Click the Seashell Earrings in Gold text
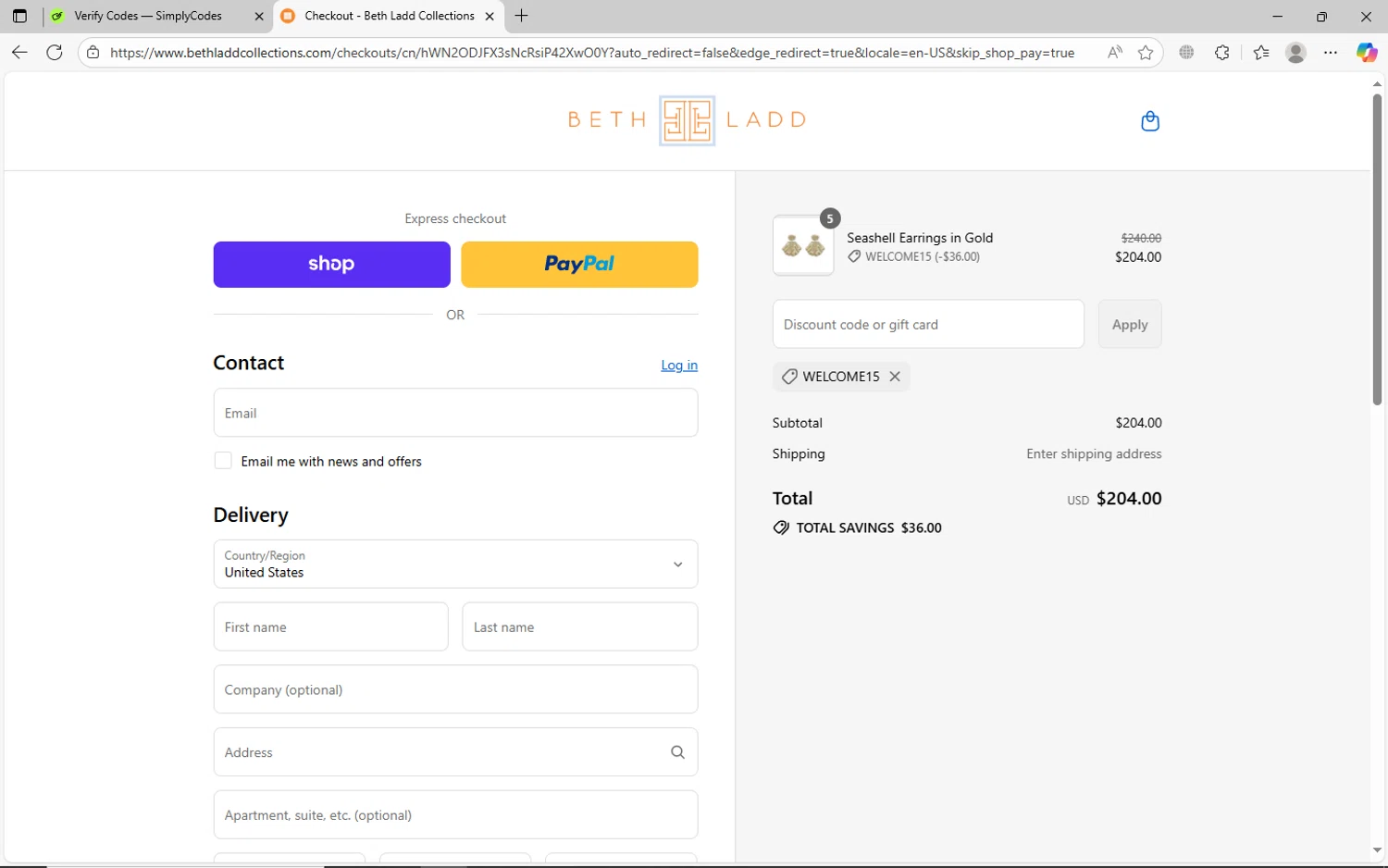The image size is (1388, 868). pyautogui.click(x=920, y=238)
